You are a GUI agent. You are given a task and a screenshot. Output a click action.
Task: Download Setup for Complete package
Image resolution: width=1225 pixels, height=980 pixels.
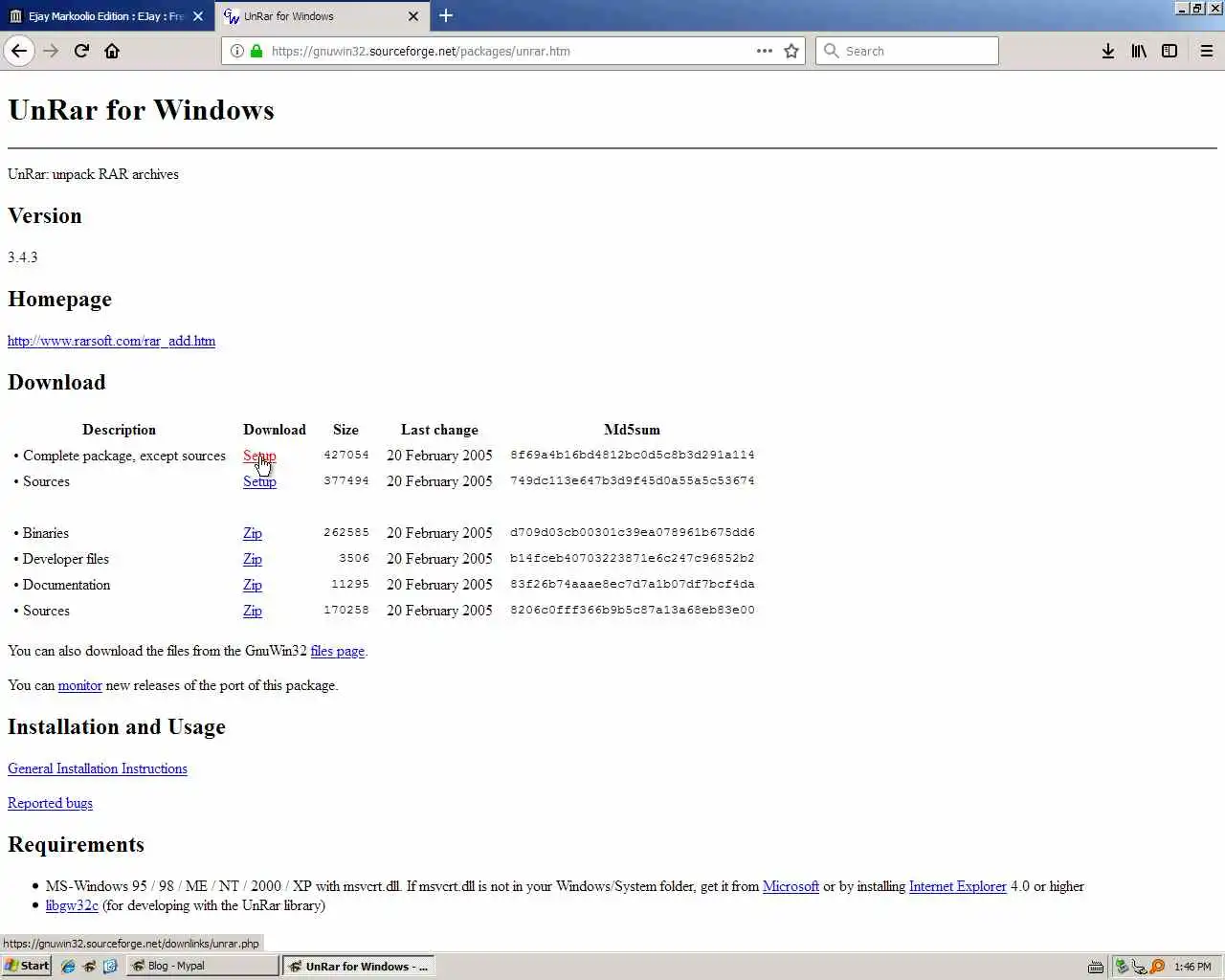point(259,456)
